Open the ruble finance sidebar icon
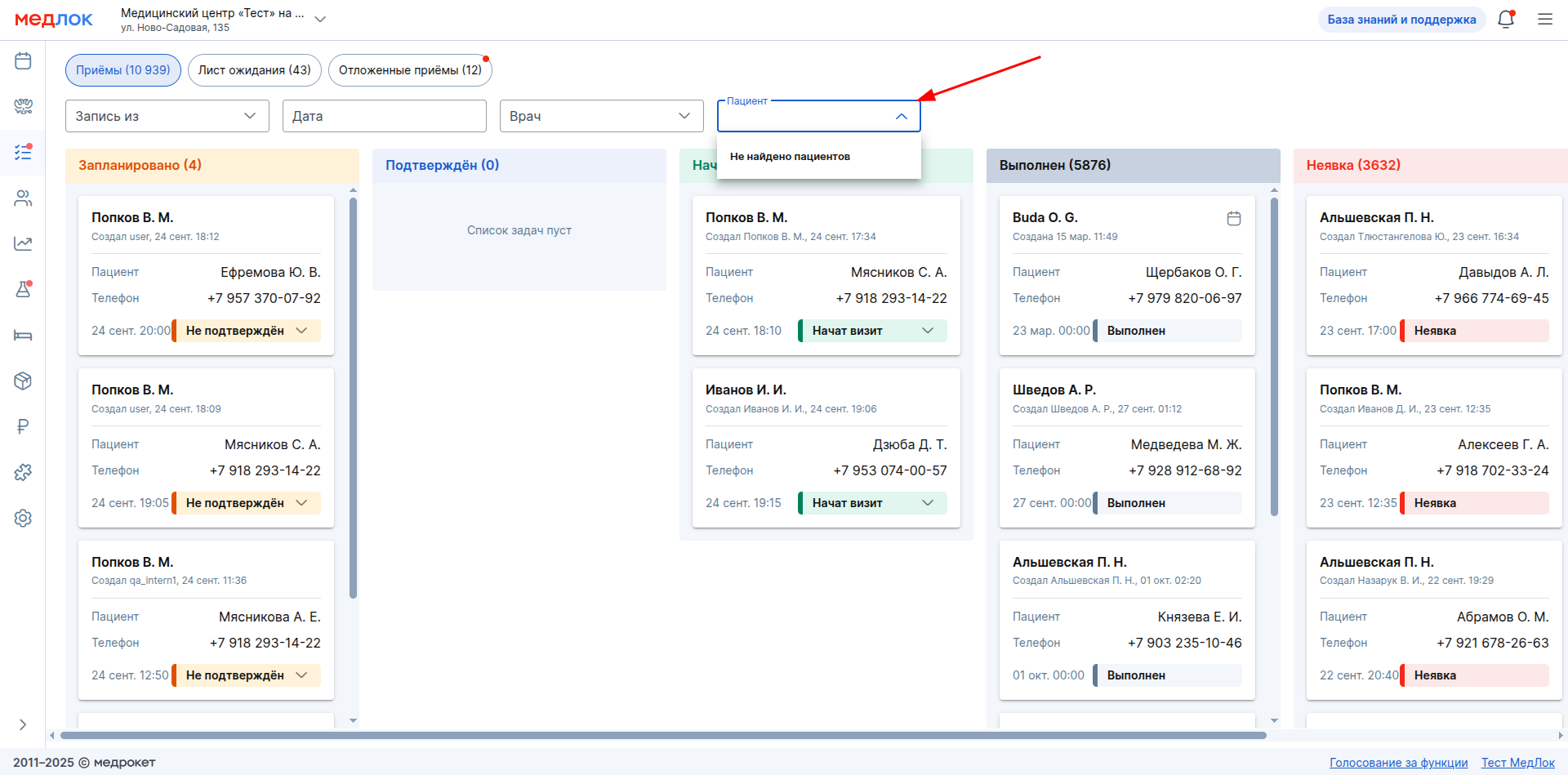 pyautogui.click(x=23, y=426)
